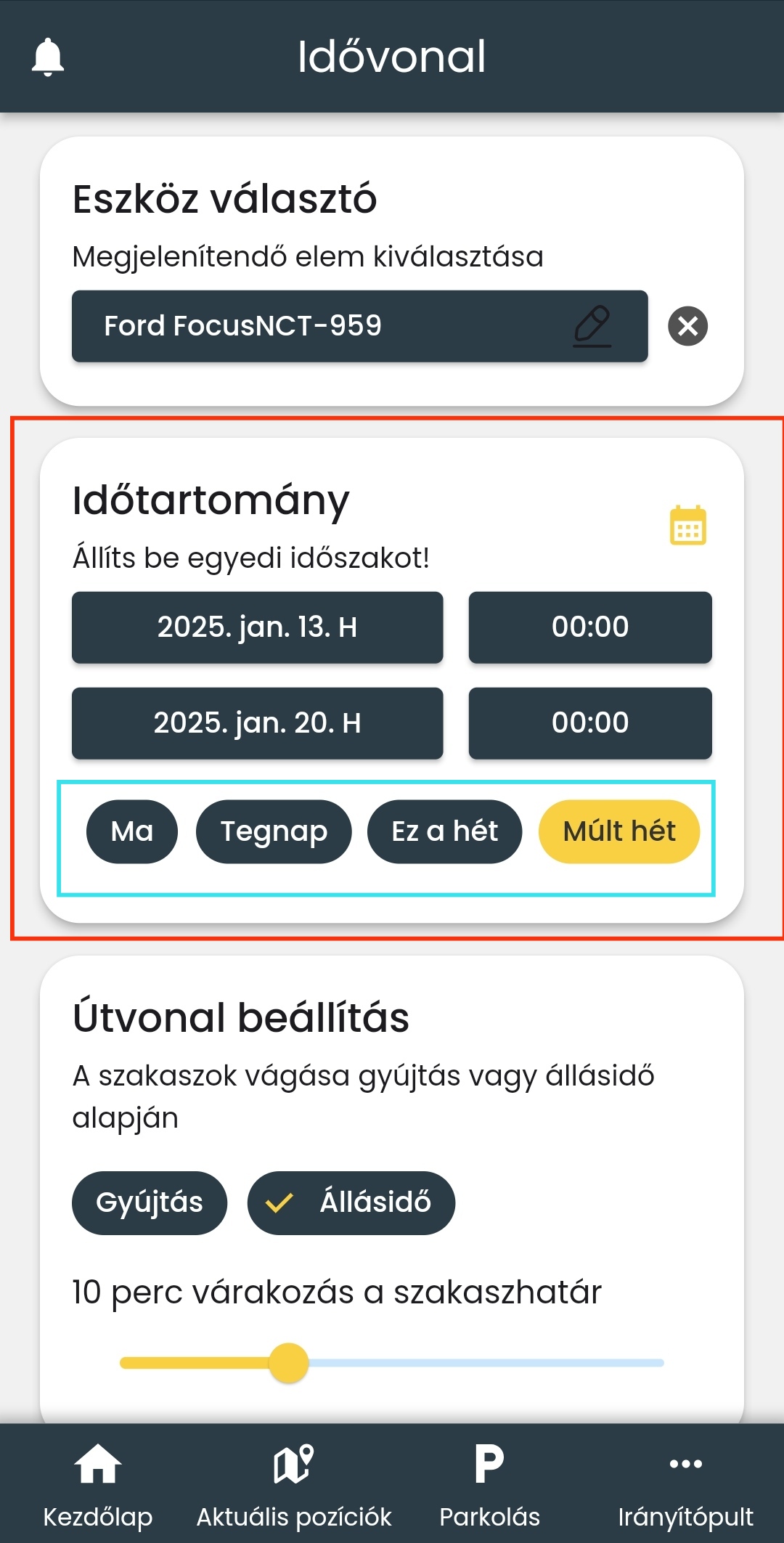Open the Irányítópult three-dots icon
Viewport: 784px width, 1543px height.
tap(685, 1464)
